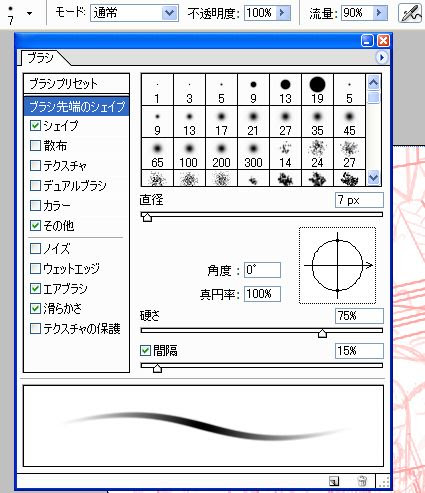
Task: Open the 流量 flow slider arrow
Action: point(379,13)
